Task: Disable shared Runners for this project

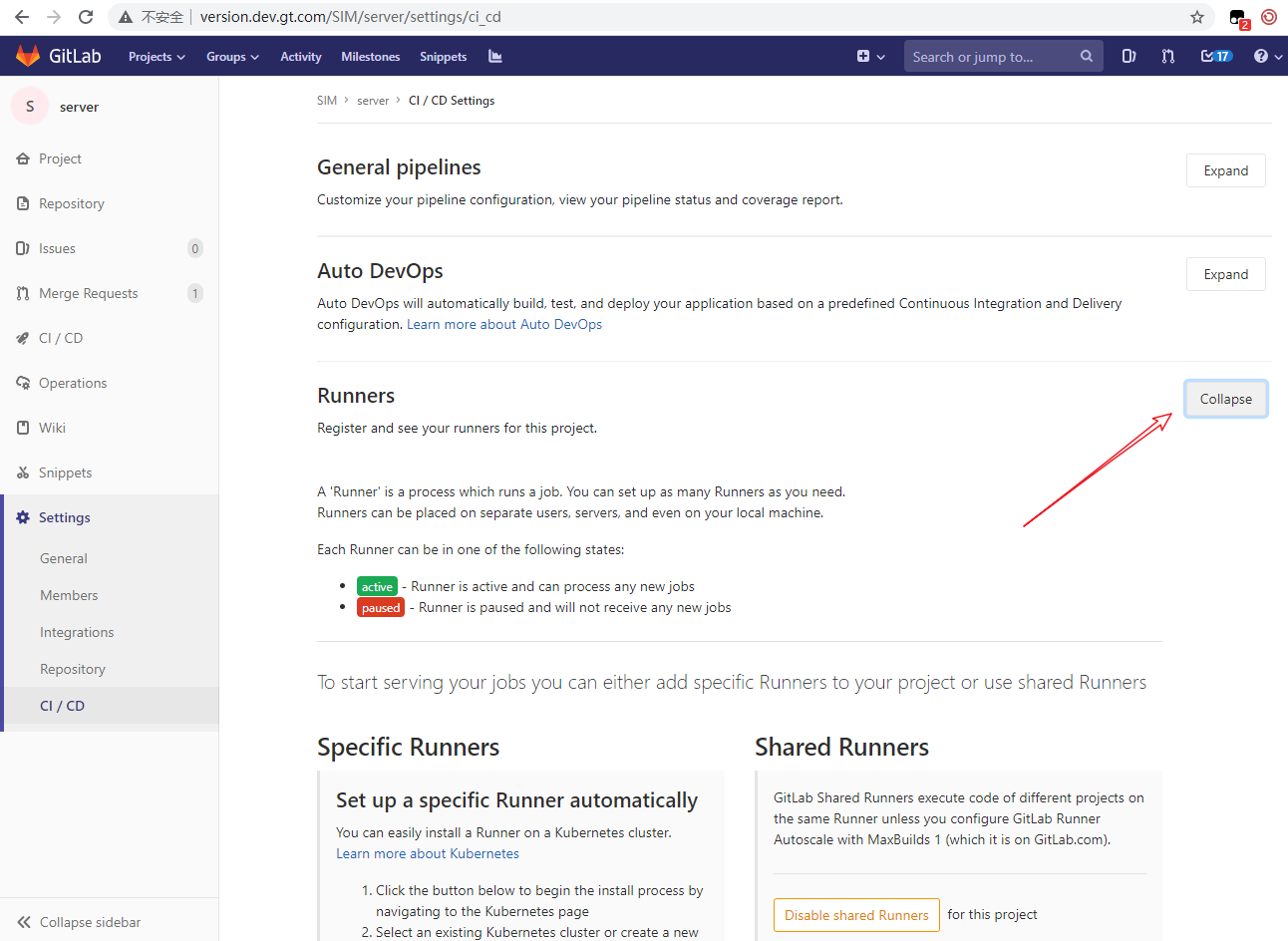Action: tap(856, 915)
